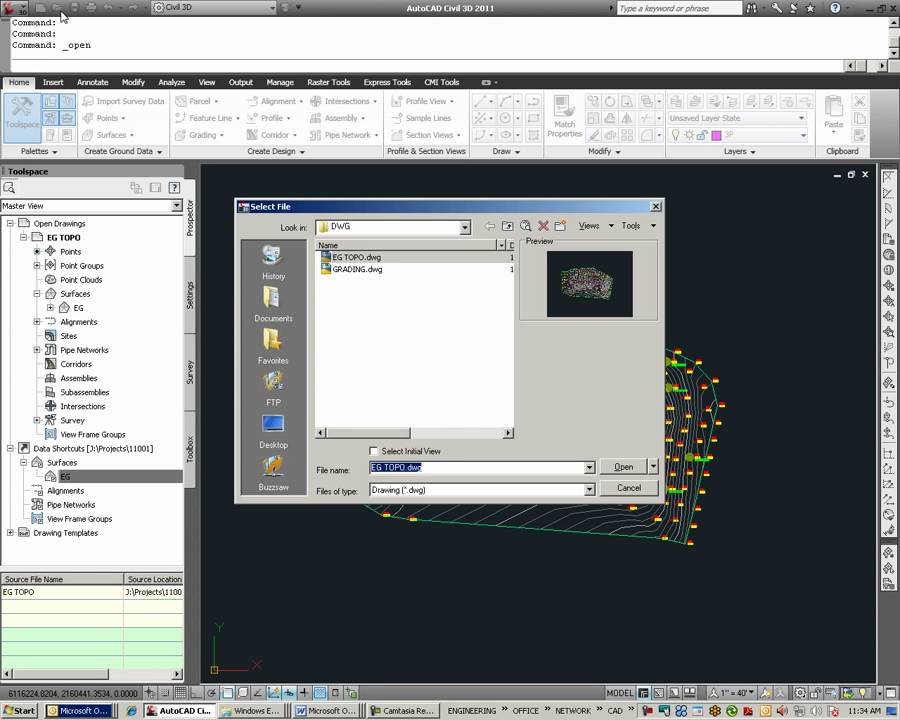
Task: Open Civil 3D workspace dropdown
Action: pos(272,7)
